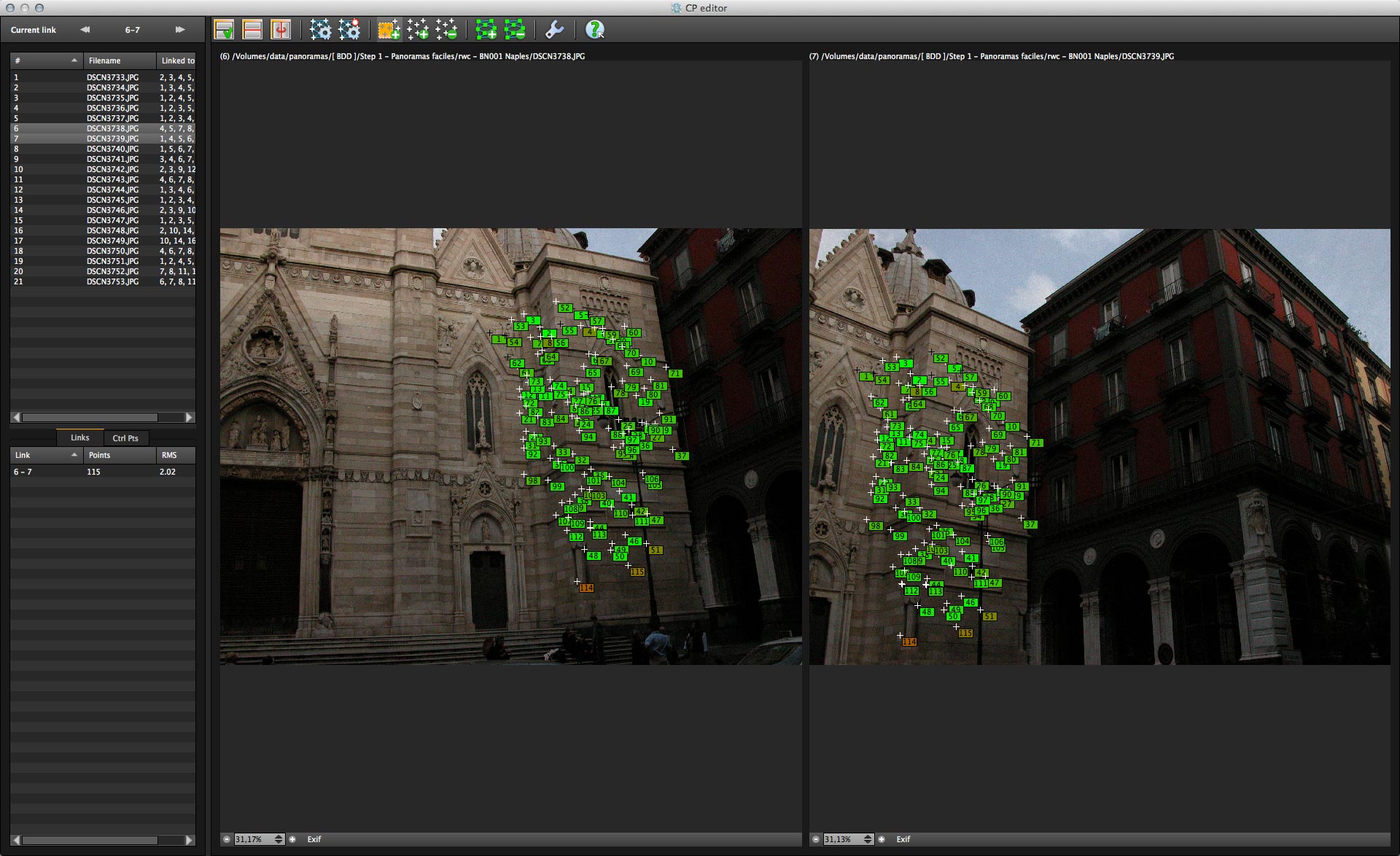This screenshot has height=856, width=1400.
Task: Go to next link with right arrow
Action: [x=180, y=30]
